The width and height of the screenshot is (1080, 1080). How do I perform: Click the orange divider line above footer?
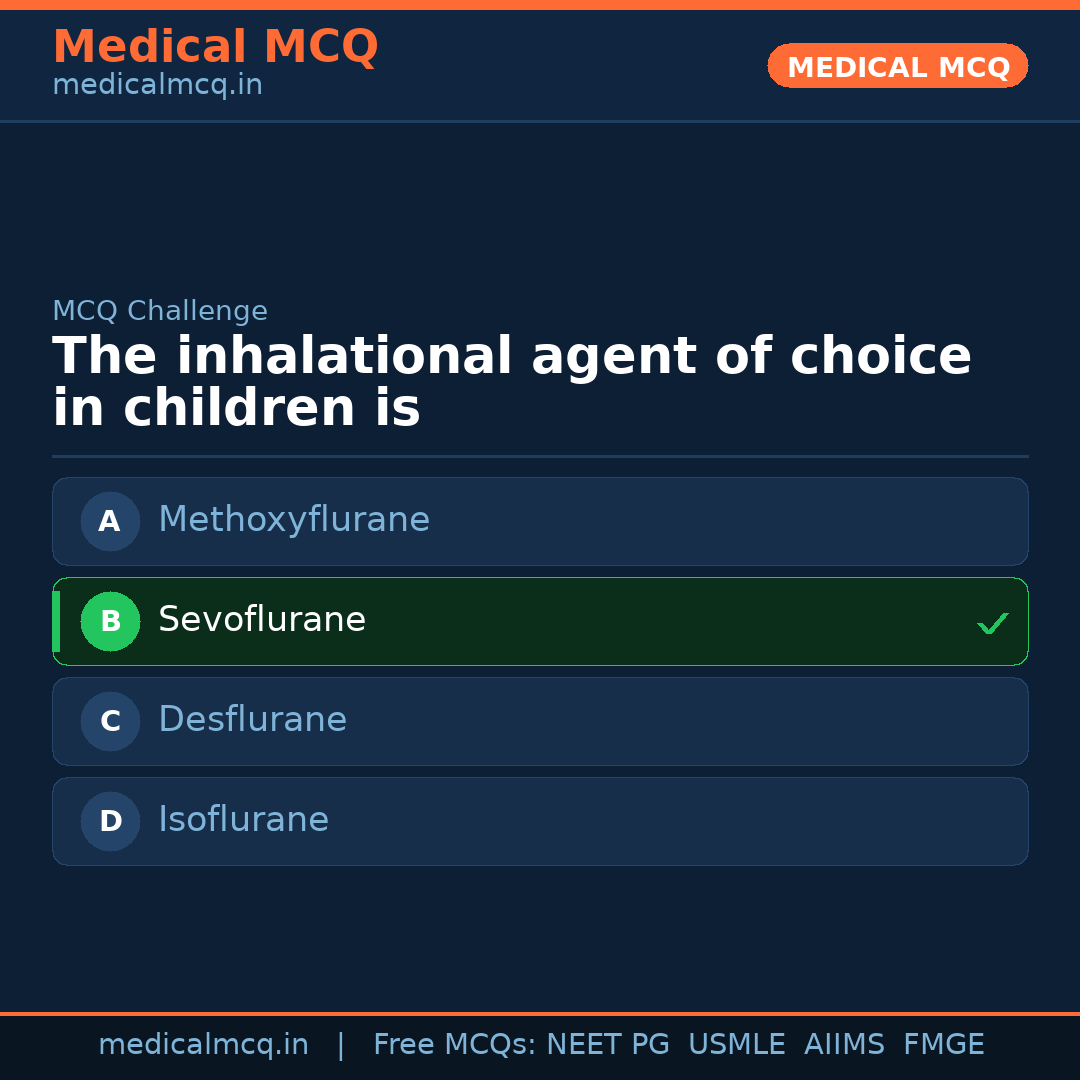tap(540, 1013)
